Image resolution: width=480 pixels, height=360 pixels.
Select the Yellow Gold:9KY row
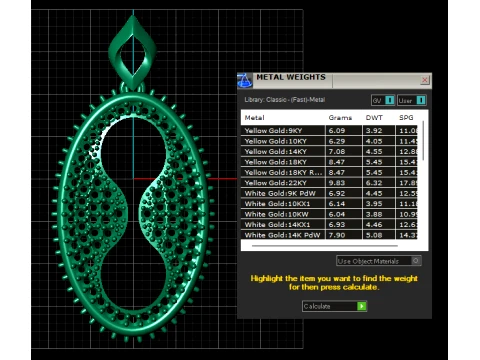click(x=329, y=130)
